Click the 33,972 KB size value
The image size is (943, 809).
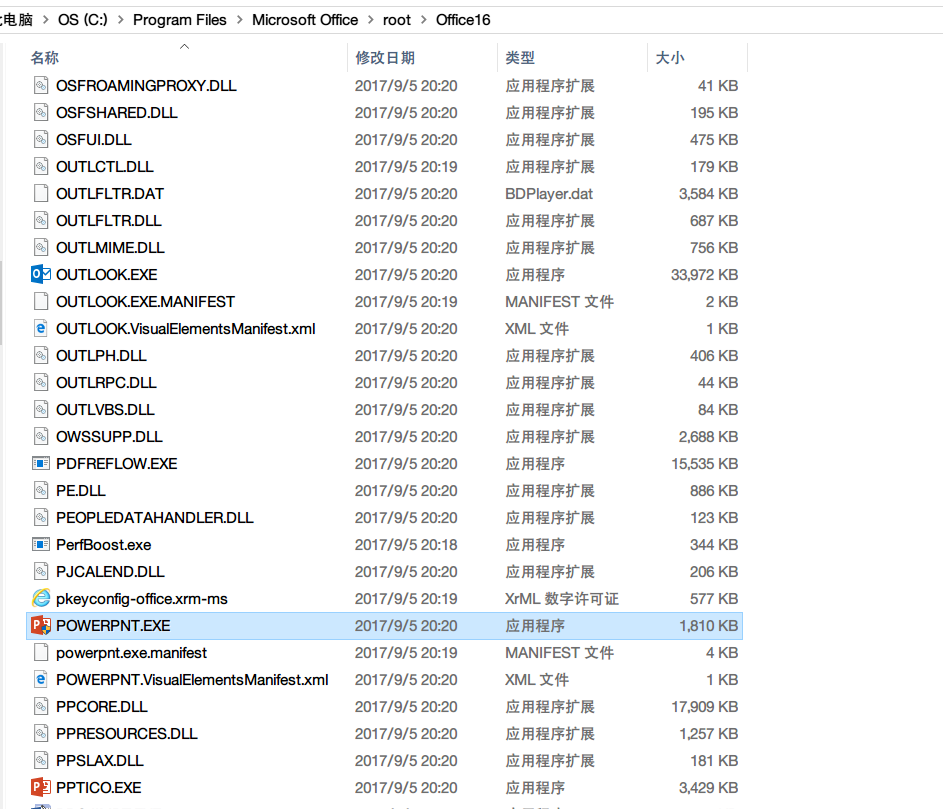click(x=704, y=274)
